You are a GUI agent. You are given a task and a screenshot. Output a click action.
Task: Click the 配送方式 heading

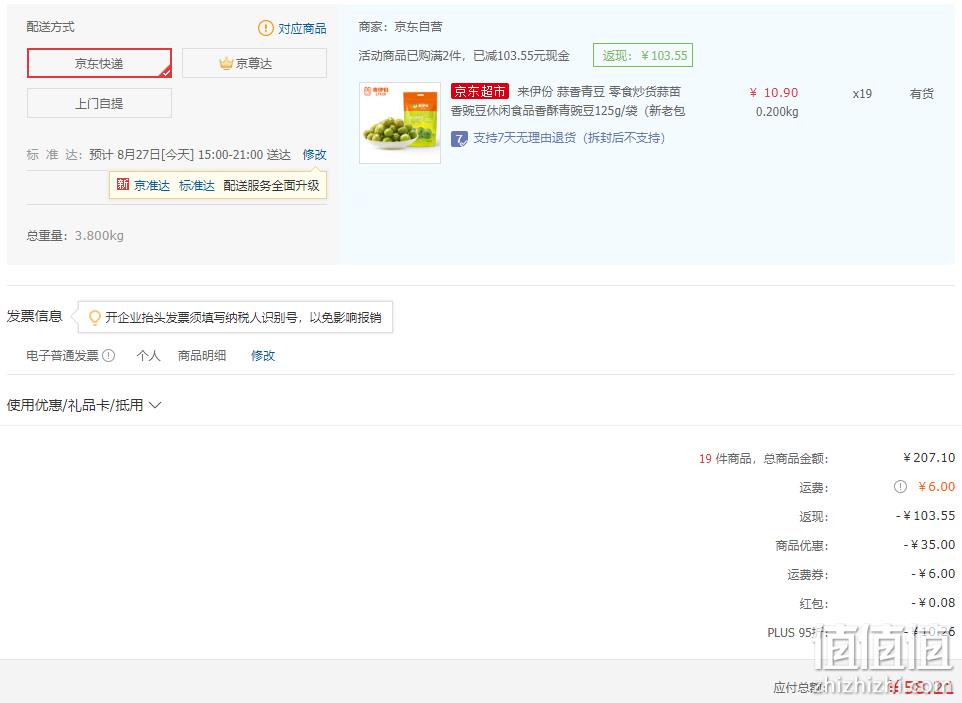[x=50, y=26]
